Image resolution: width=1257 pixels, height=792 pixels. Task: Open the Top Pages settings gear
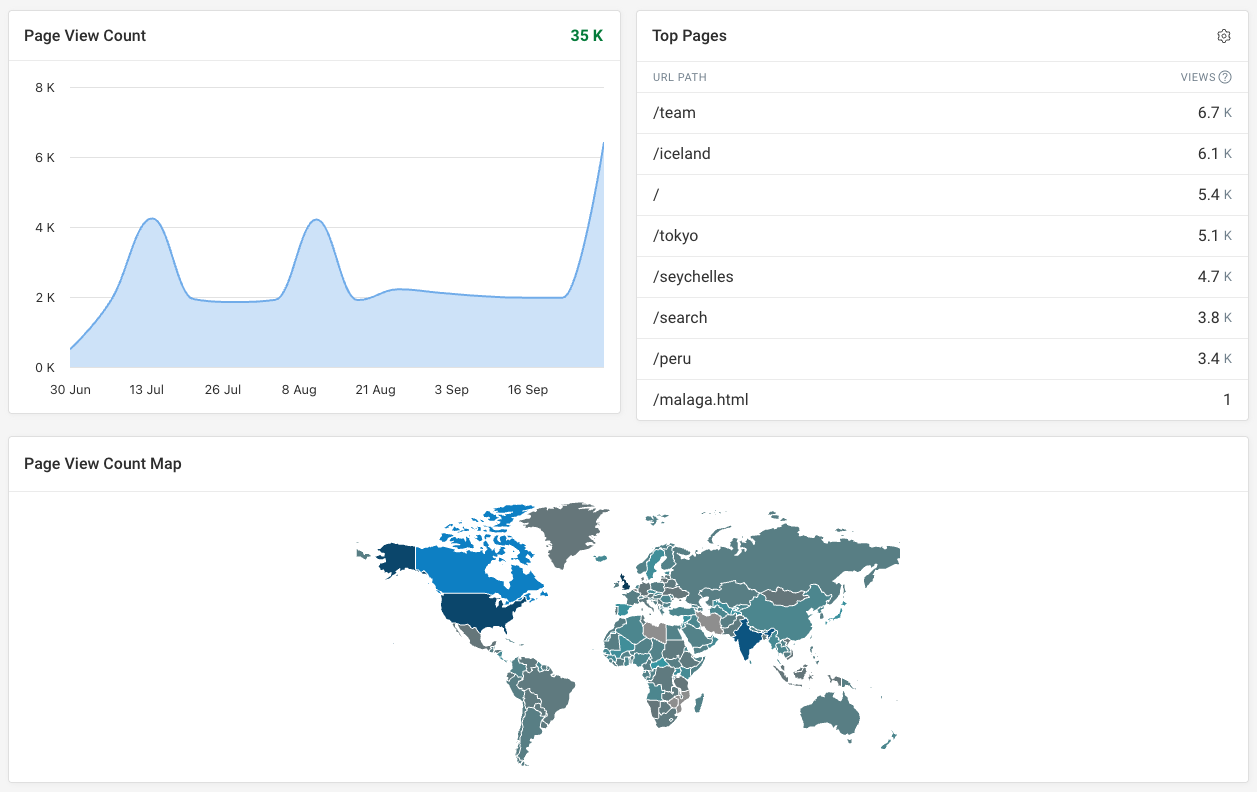[x=1223, y=35]
